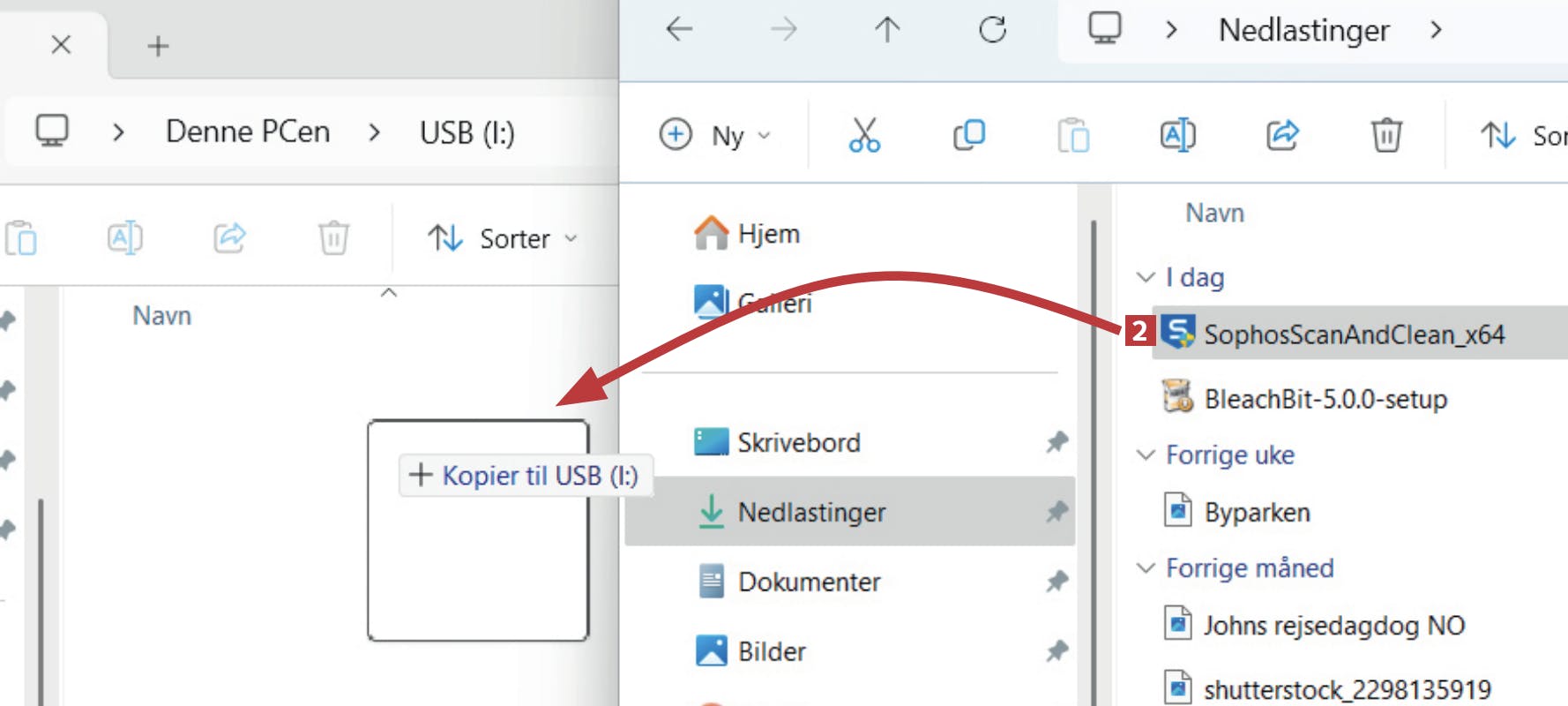Unpin Skrivebord using its pin icon
This screenshot has height=706, width=1568.
coord(1057,442)
